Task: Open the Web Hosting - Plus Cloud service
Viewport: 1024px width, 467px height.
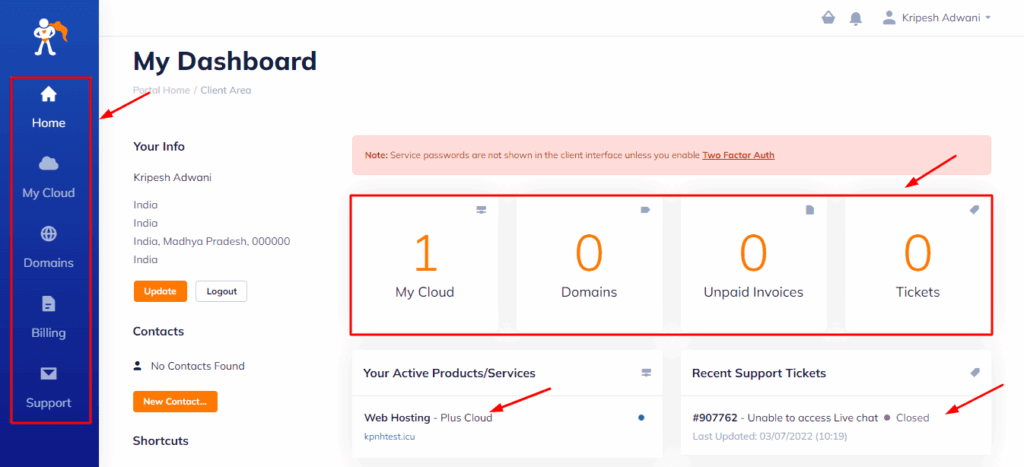Action: [x=428, y=417]
